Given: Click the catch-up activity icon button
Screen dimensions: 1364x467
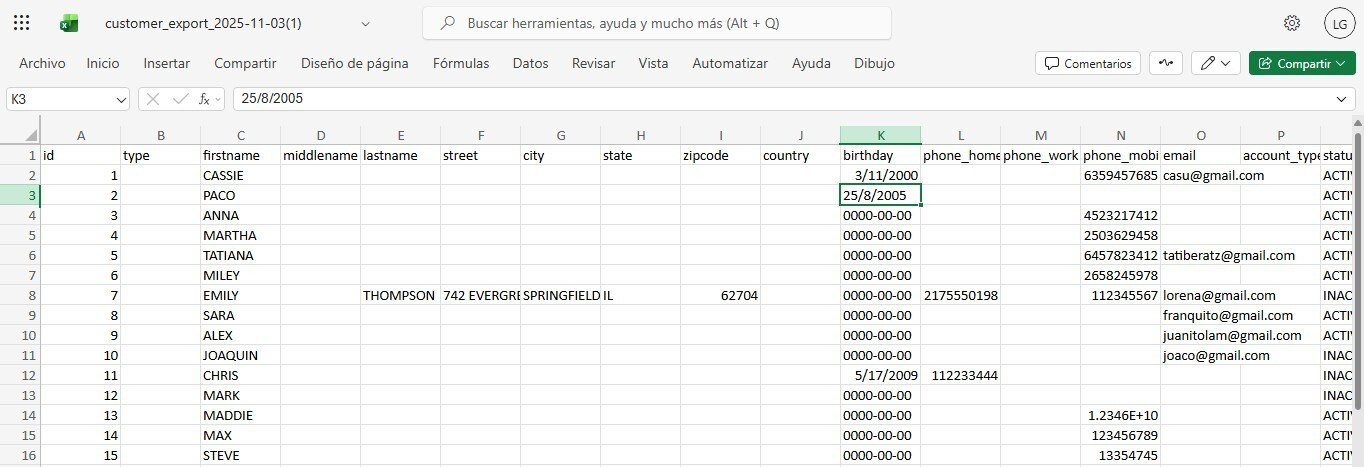Looking at the screenshot, I should pyautogui.click(x=1166, y=63).
